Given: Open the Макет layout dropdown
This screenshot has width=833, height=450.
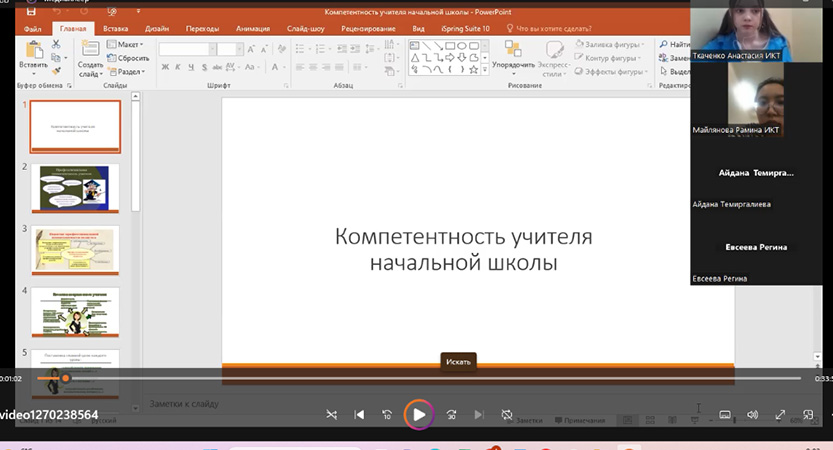Looking at the screenshot, I should pyautogui.click(x=130, y=45).
